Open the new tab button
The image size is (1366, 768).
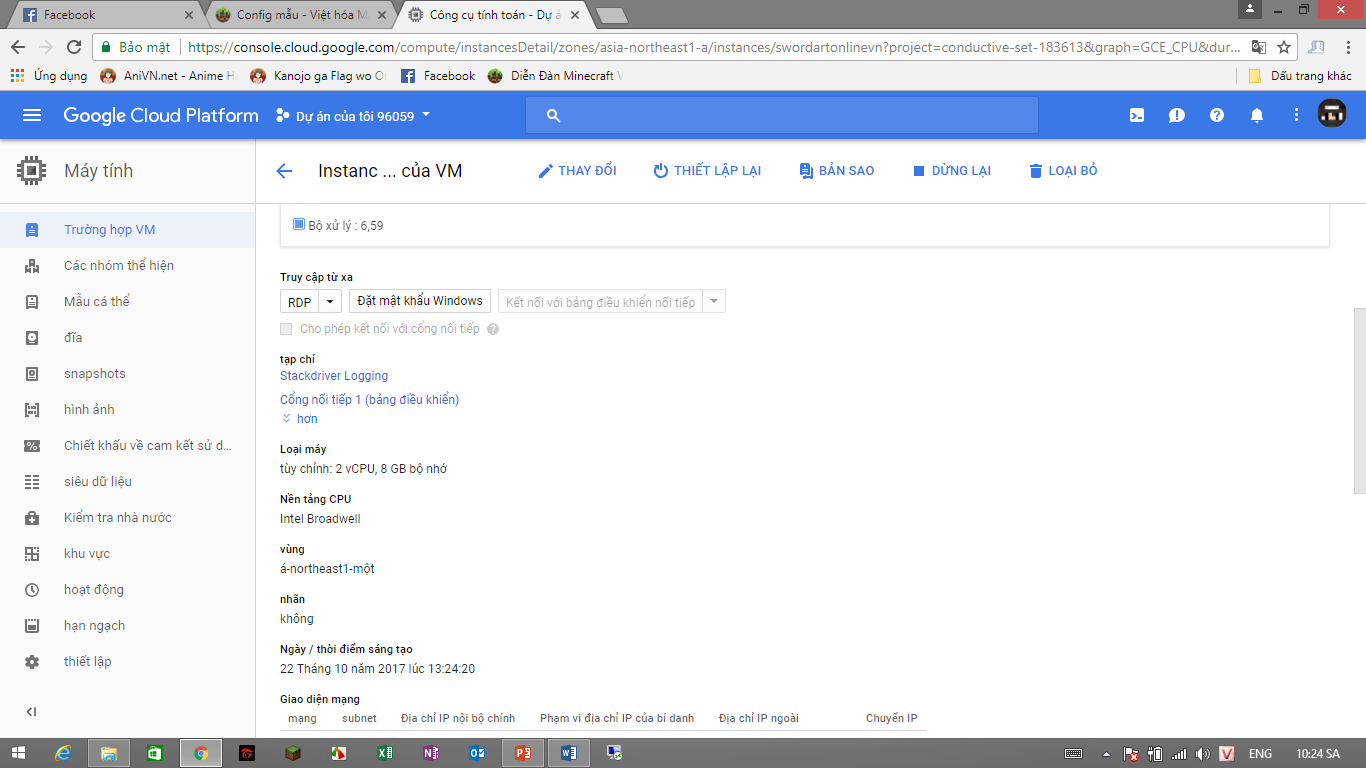pos(611,15)
